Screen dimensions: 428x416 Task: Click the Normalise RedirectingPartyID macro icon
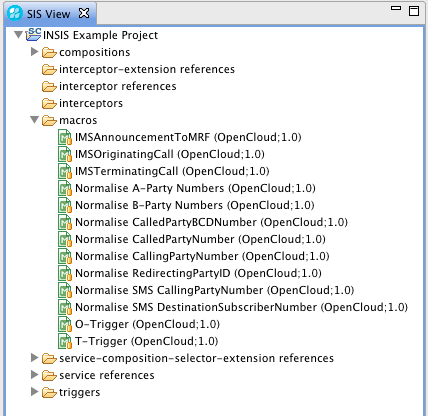point(65,273)
